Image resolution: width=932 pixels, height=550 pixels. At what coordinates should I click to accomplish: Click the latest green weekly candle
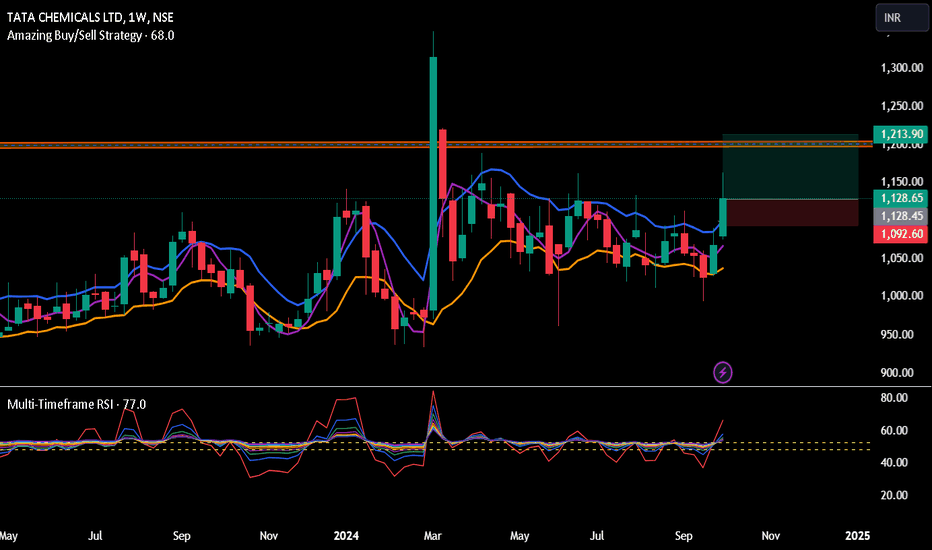click(x=723, y=218)
